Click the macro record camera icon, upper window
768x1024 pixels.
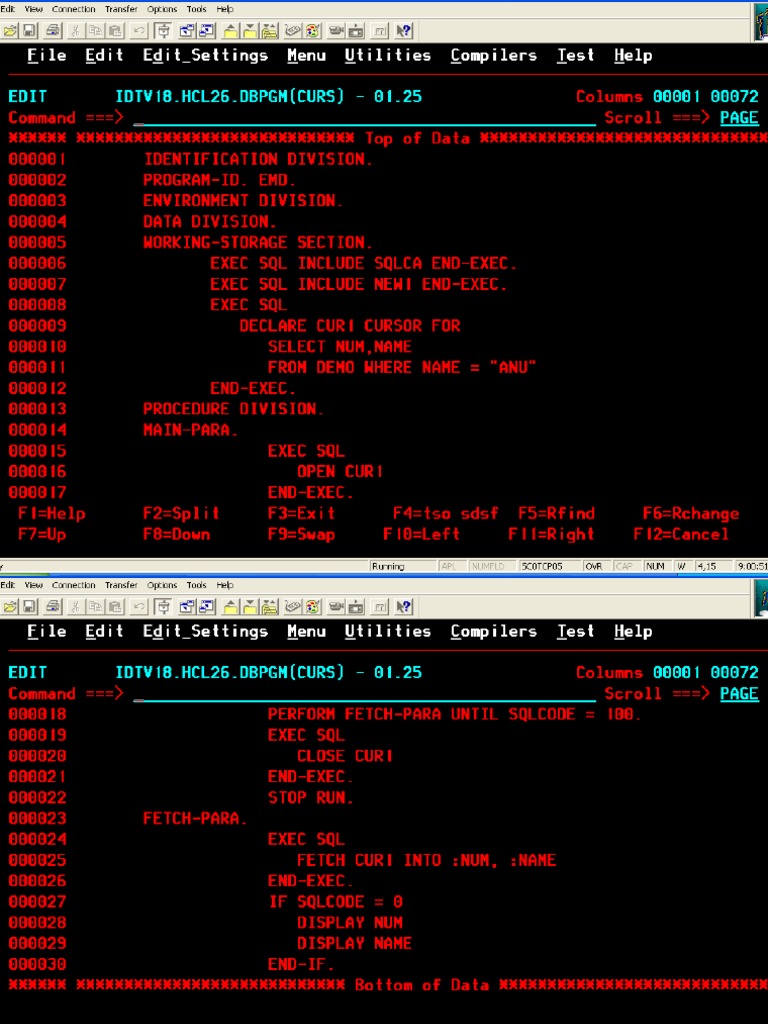coord(336,31)
